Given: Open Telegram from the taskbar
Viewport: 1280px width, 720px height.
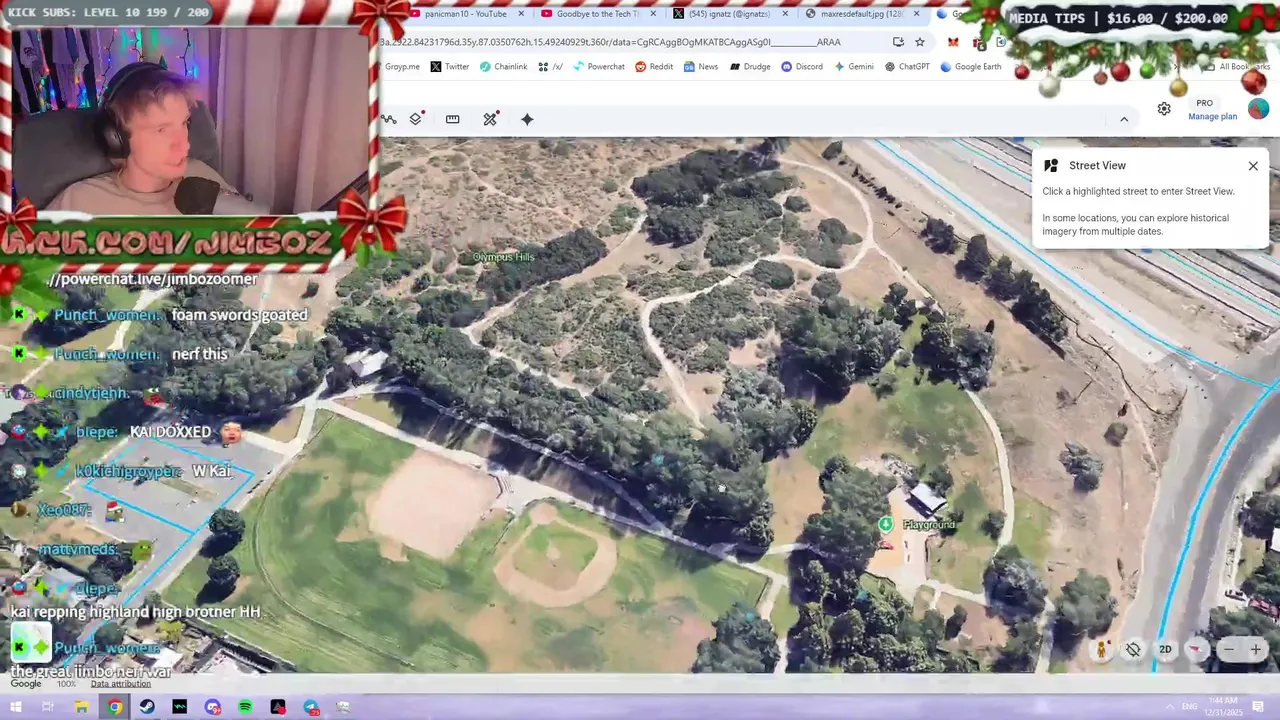Looking at the screenshot, I should [x=311, y=707].
